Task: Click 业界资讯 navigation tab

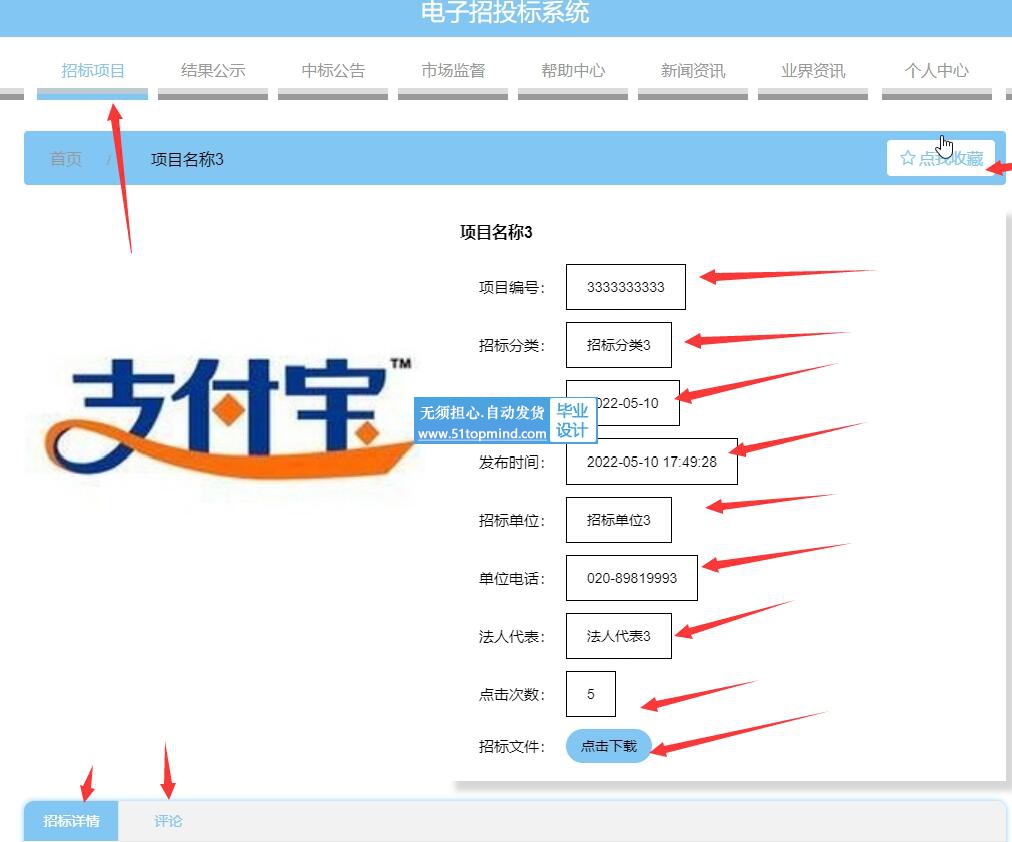Action: 813,70
